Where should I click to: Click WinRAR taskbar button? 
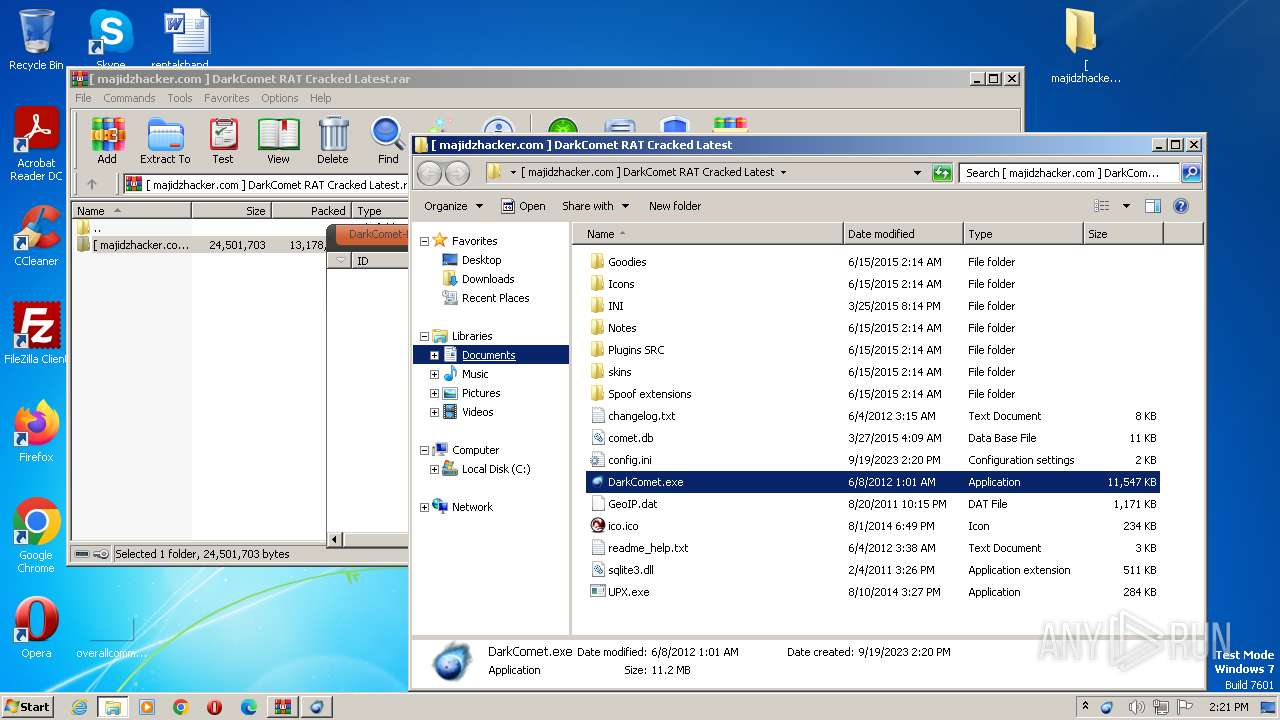pyautogui.click(x=282, y=707)
